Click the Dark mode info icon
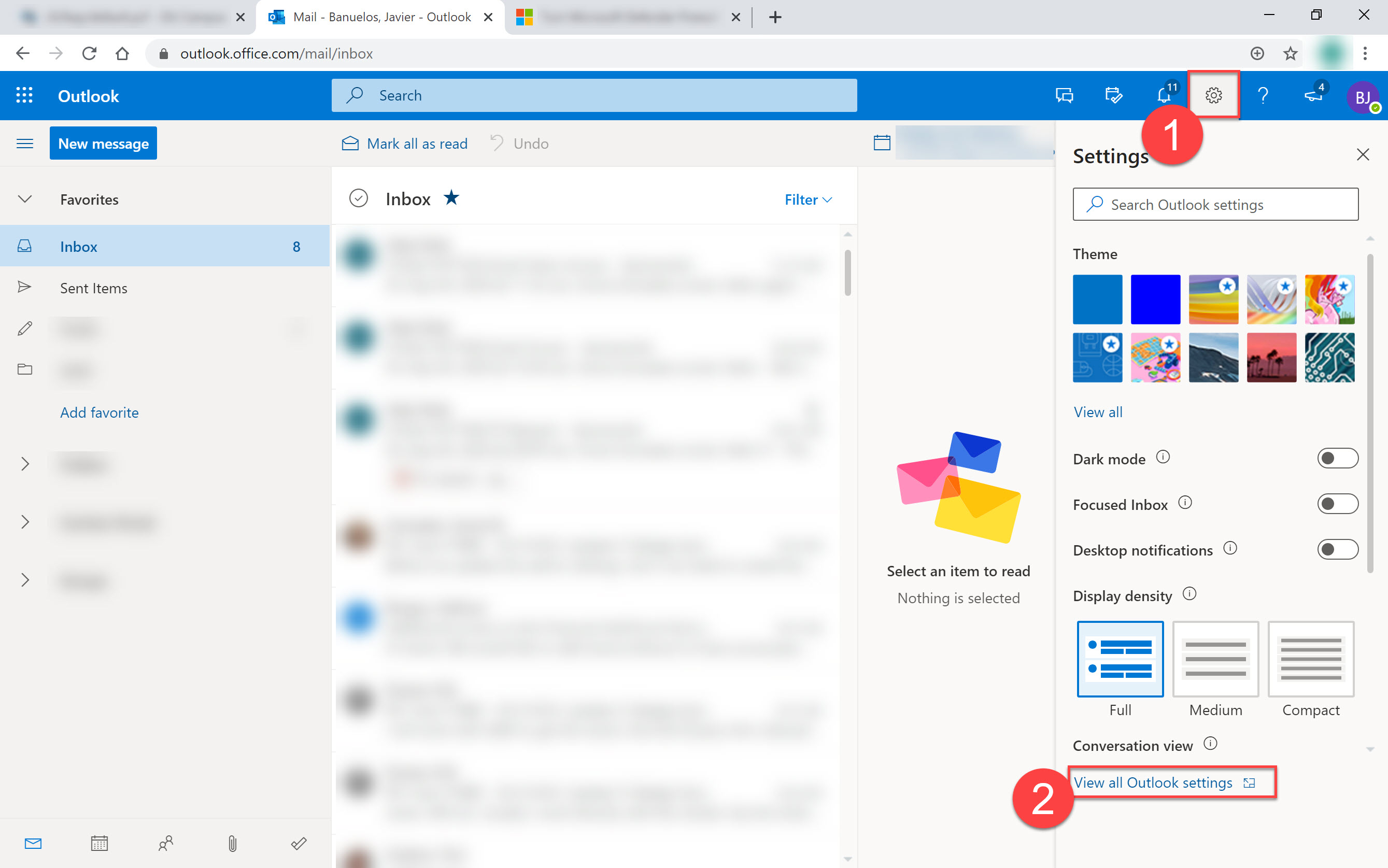 tap(1163, 458)
